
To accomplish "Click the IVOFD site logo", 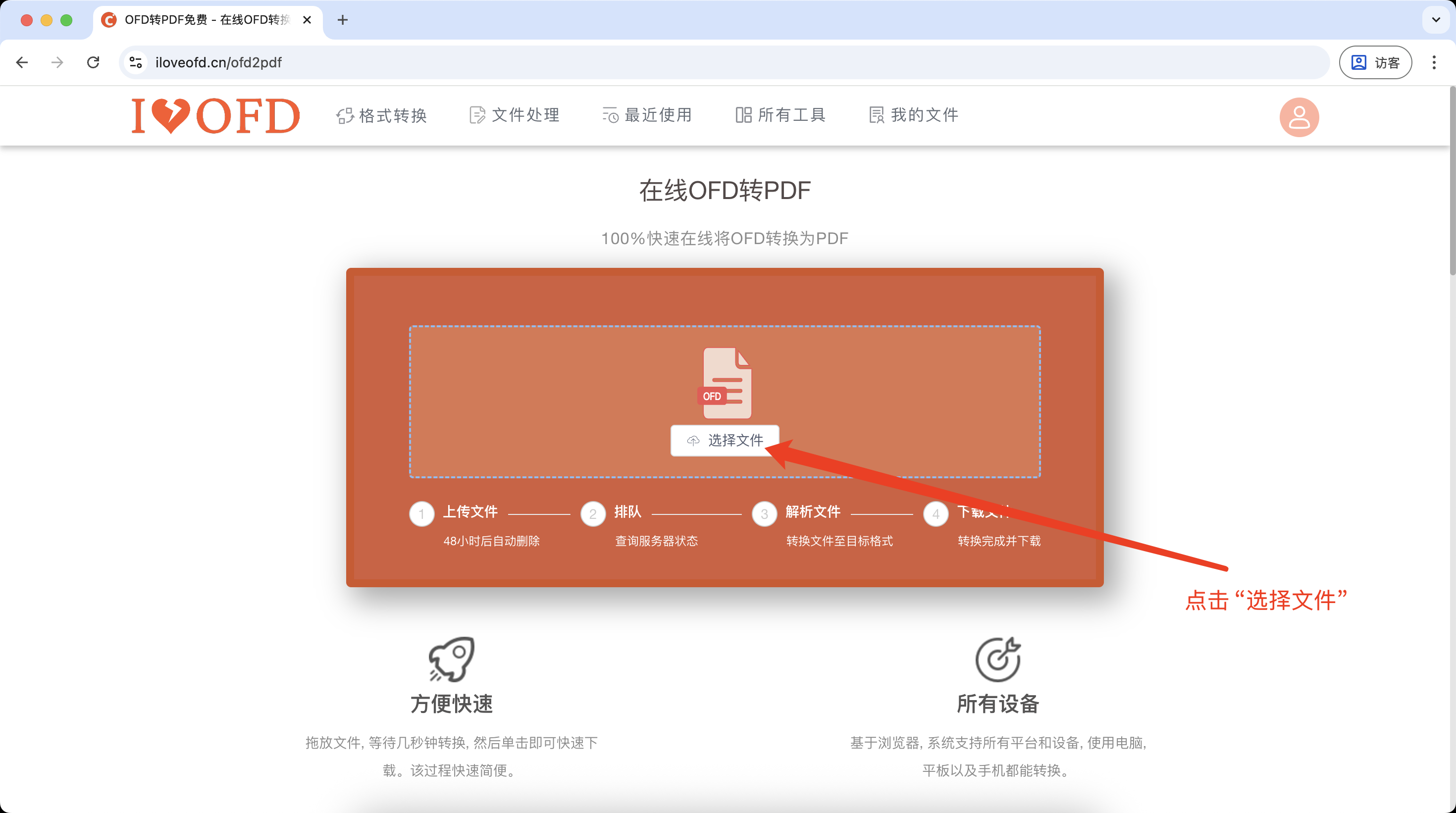I will 215,116.
